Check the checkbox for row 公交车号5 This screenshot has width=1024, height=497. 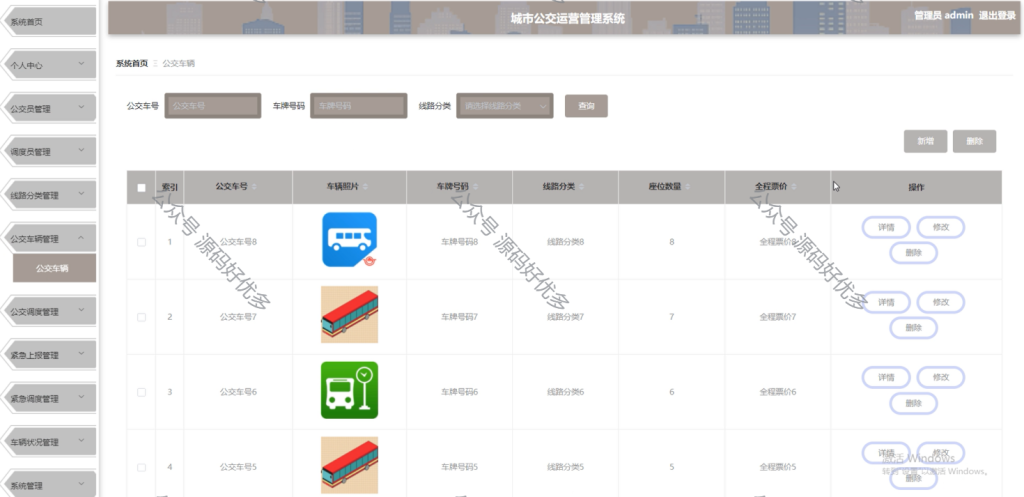(141, 468)
